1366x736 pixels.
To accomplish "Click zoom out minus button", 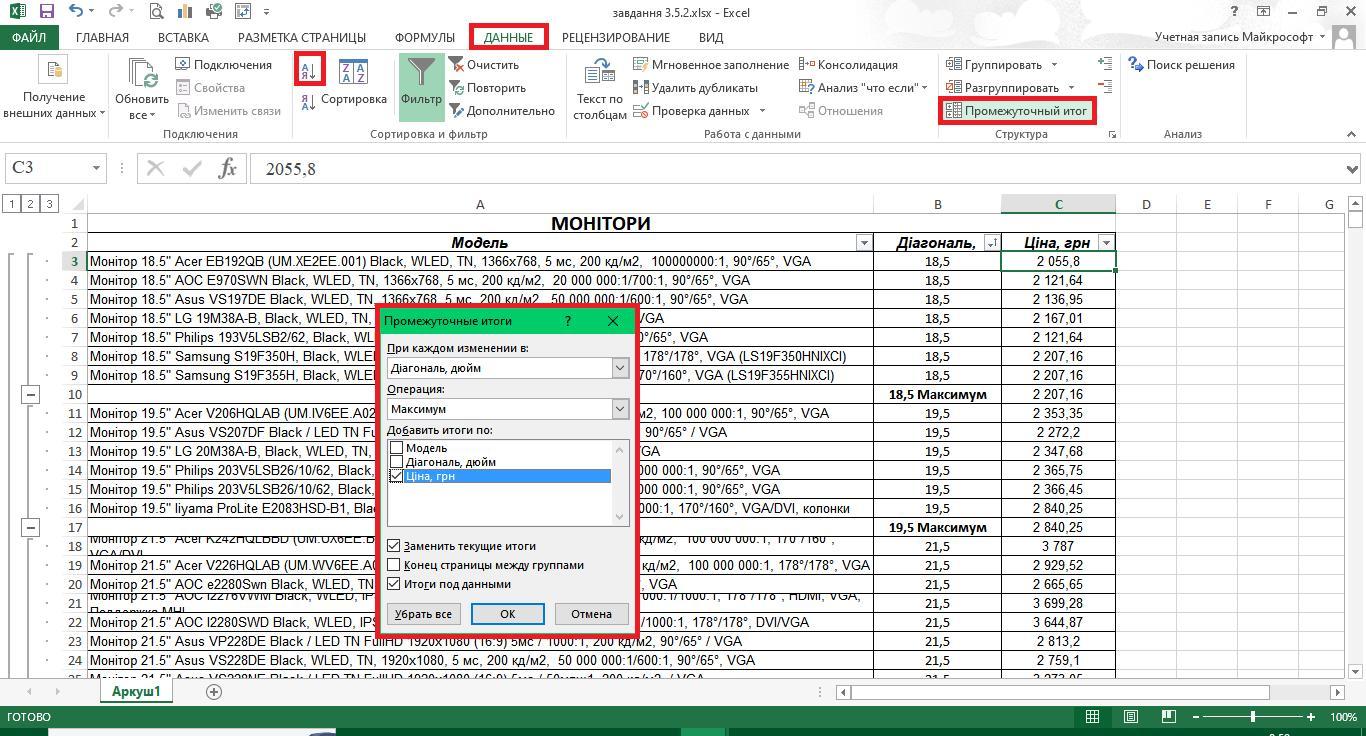I will pos(1195,717).
